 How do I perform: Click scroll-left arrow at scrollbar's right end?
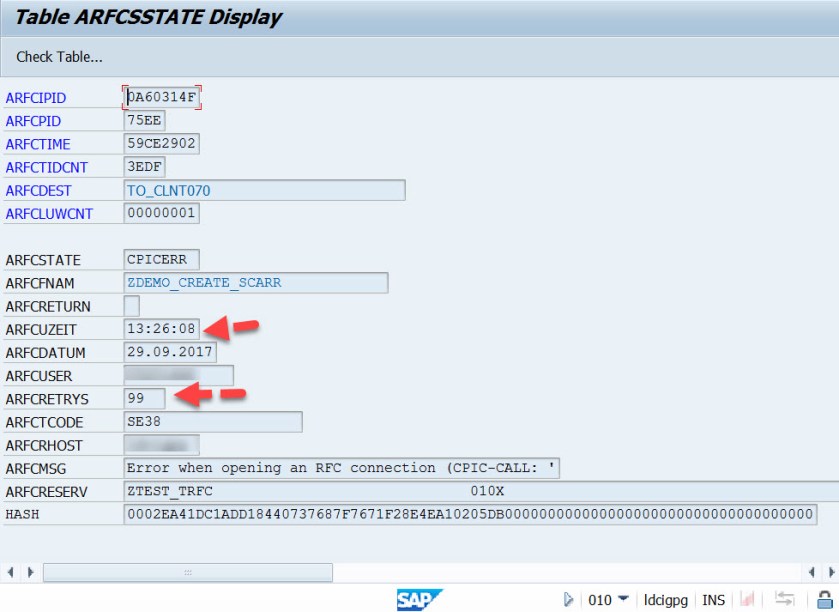coord(812,572)
